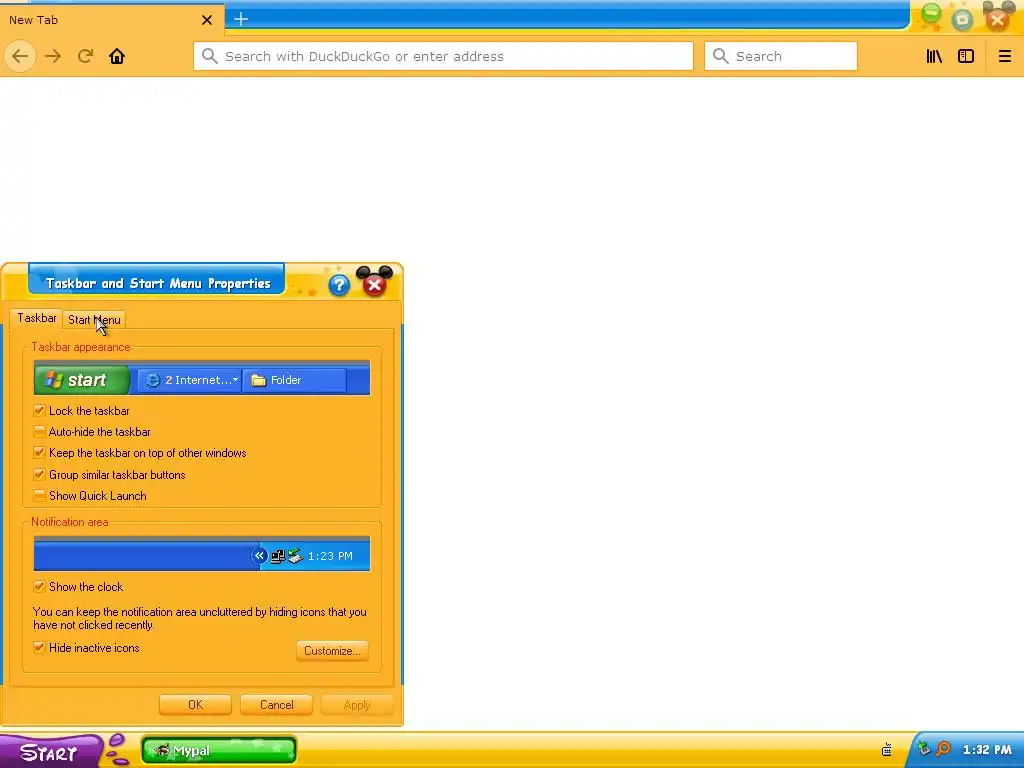Focus the DuckDuckGo address bar
The image size is (1024, 768).
[443, 56]
